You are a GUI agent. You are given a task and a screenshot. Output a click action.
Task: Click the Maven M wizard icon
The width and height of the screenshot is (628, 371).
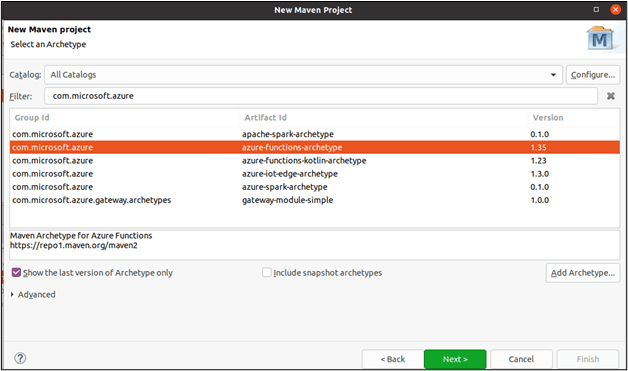point(600,39)
